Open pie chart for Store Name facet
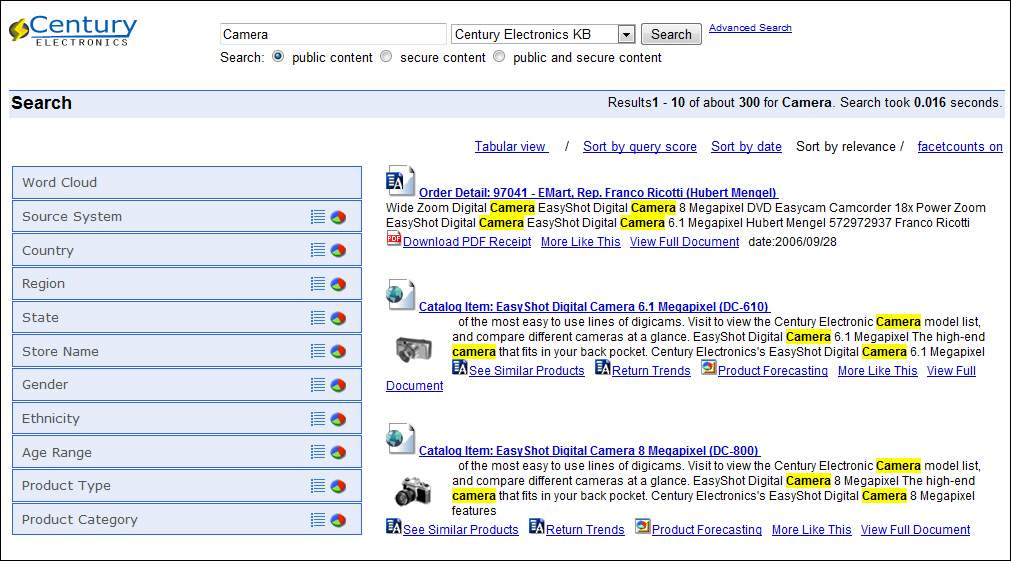The image size is (1011, 561). pos(339,351)
